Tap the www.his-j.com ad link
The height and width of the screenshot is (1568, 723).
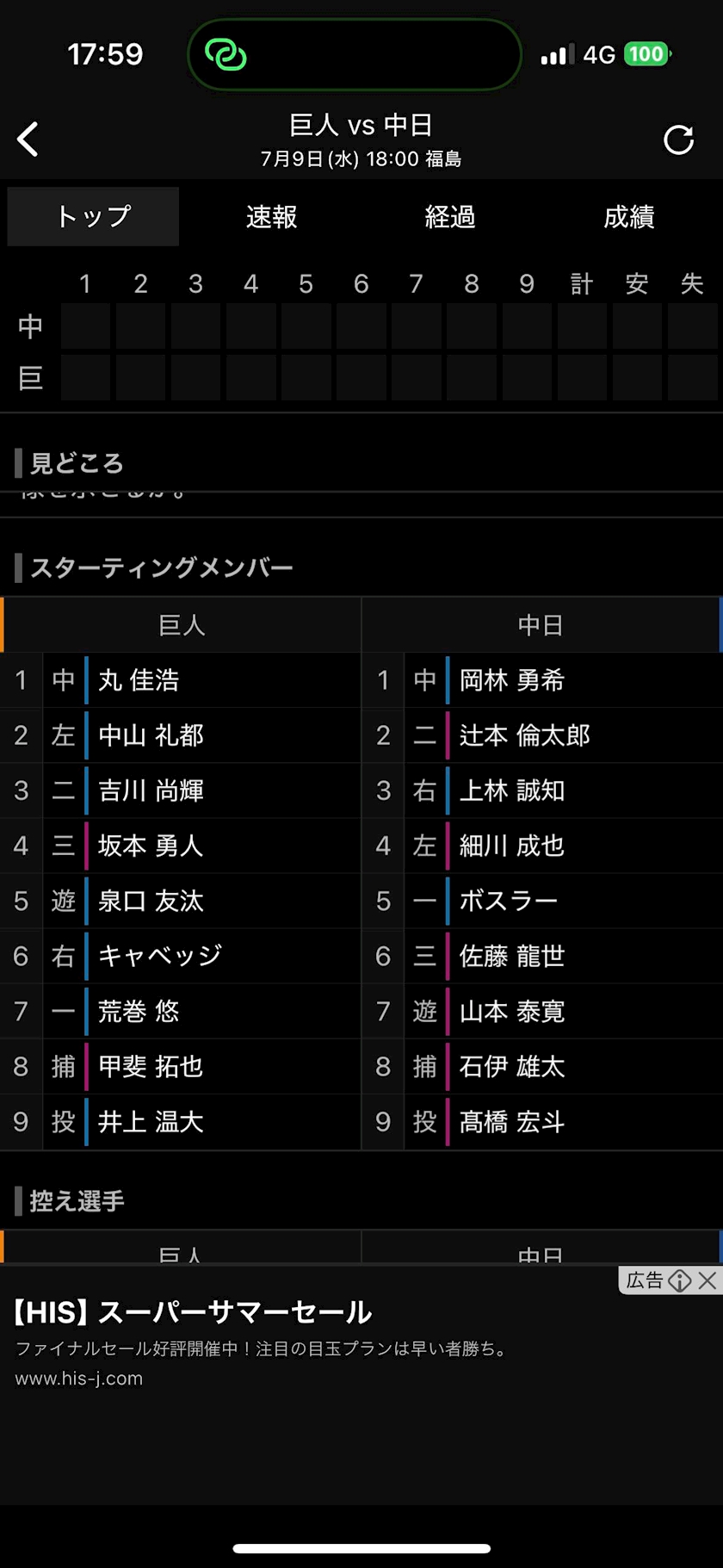pyautogui.click(x=79, y=1379)
